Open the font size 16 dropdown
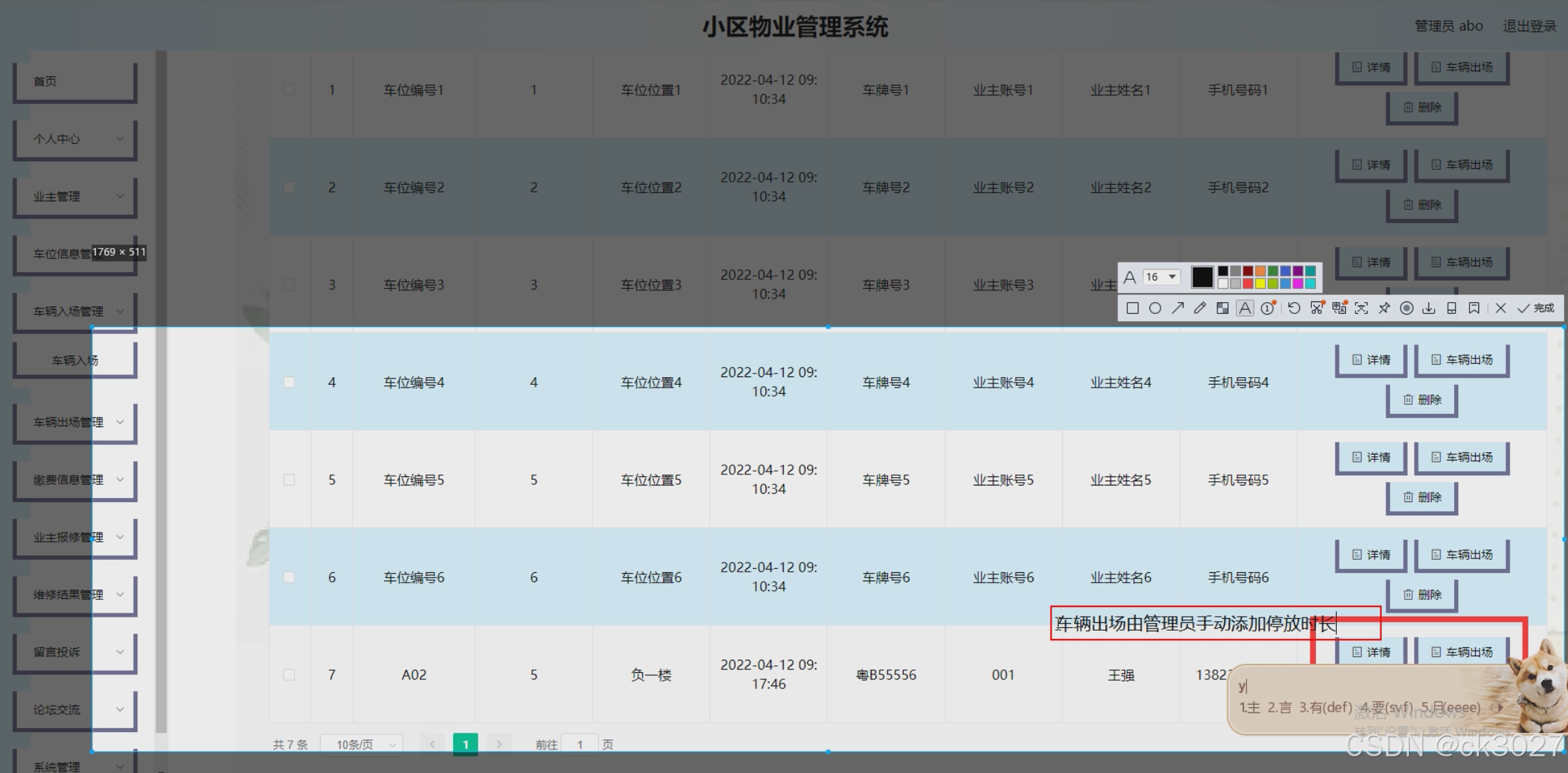1568x773 pixels. point(1162,277)
